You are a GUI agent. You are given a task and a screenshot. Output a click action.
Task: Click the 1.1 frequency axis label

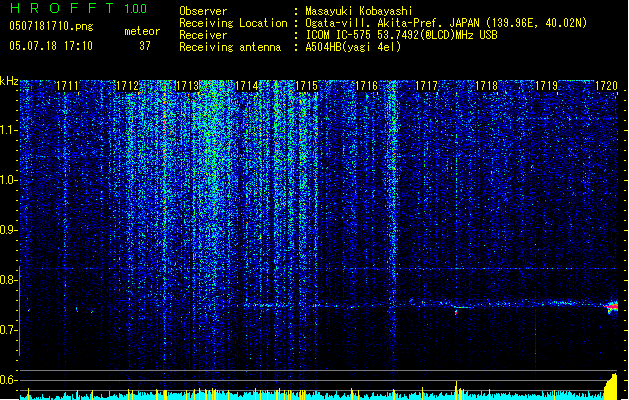[8, 130]
